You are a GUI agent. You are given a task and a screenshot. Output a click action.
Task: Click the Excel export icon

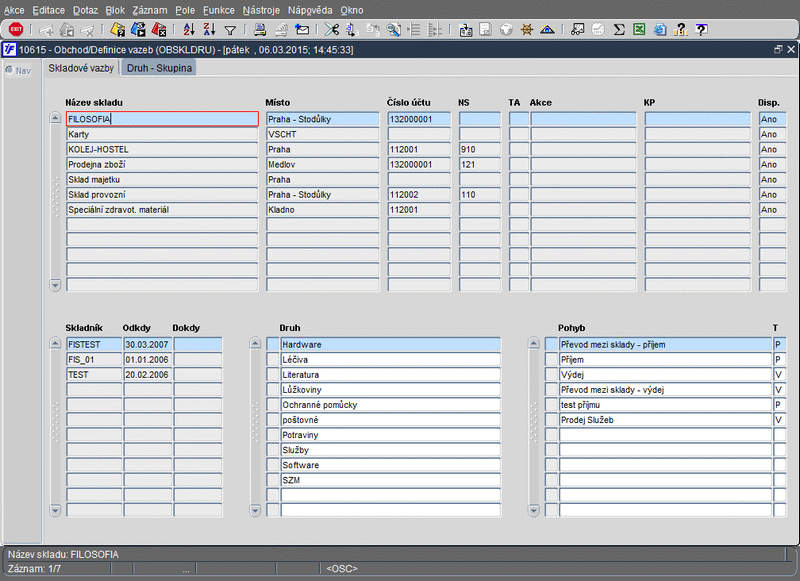point(638,30)
